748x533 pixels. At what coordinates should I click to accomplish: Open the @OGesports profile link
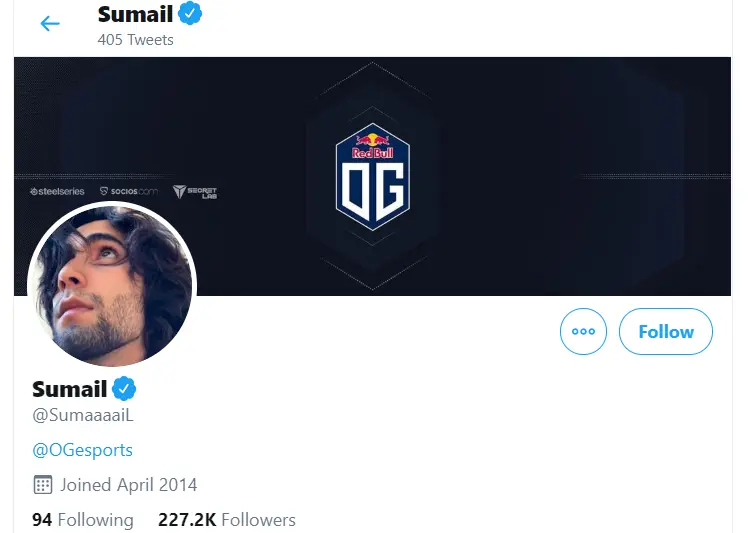pyautogui.click(x=82, y=450)
